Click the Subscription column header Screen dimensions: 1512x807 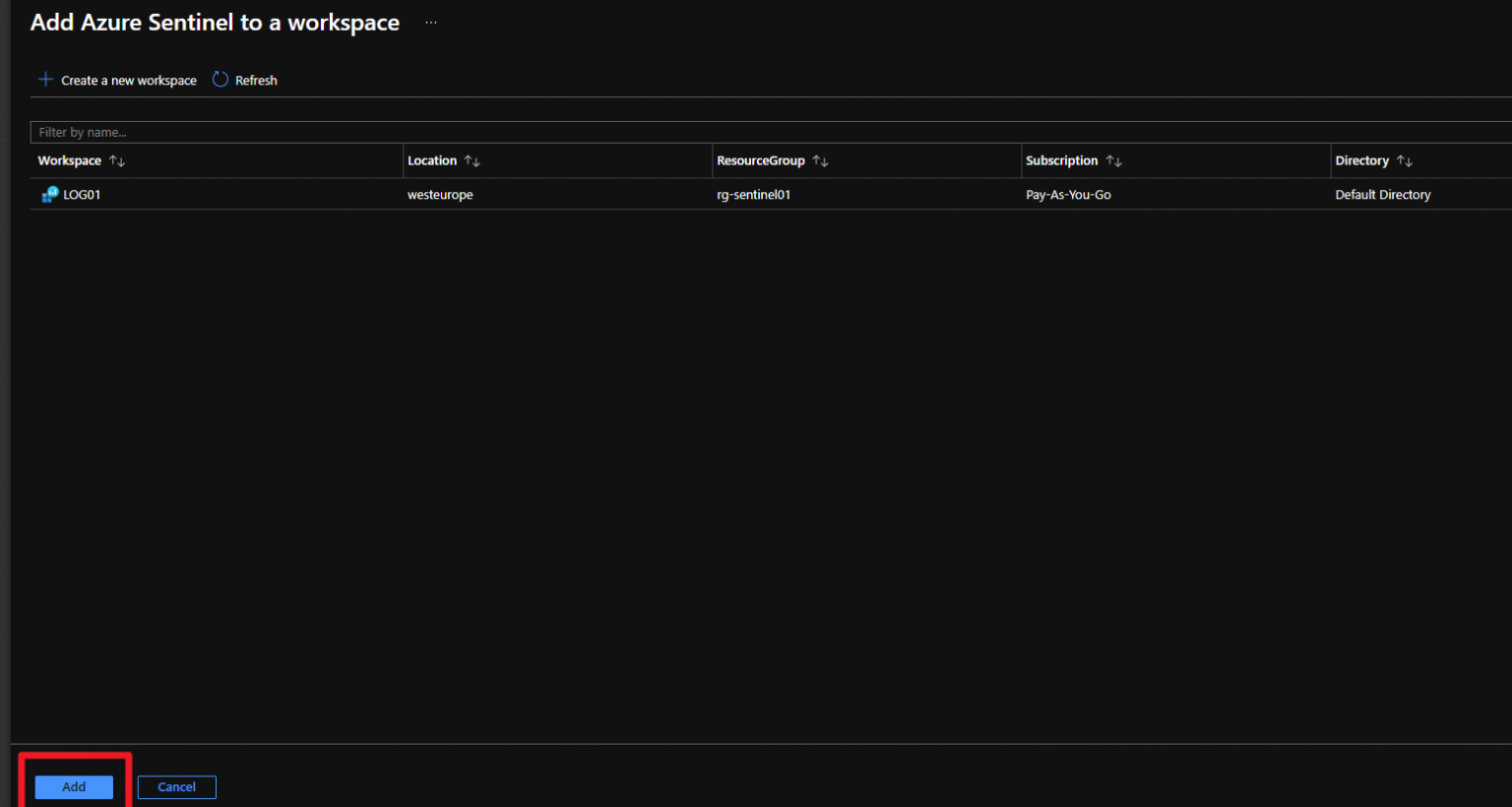pos(1061,160)
